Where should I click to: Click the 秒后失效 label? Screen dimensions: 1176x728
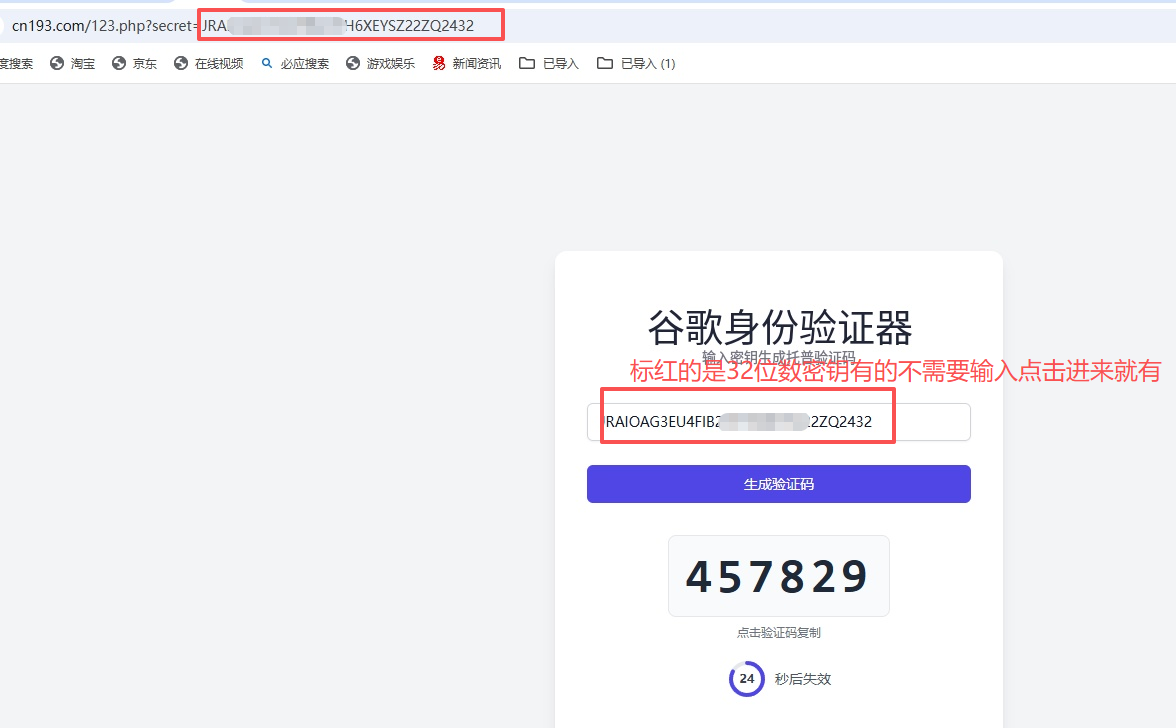coord(803,679)
